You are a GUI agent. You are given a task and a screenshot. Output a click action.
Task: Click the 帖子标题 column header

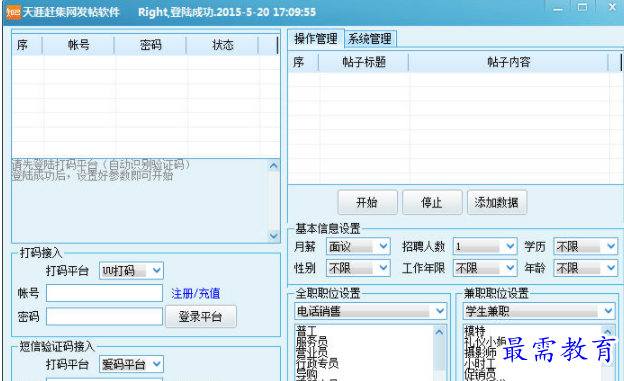coord(364,62)
